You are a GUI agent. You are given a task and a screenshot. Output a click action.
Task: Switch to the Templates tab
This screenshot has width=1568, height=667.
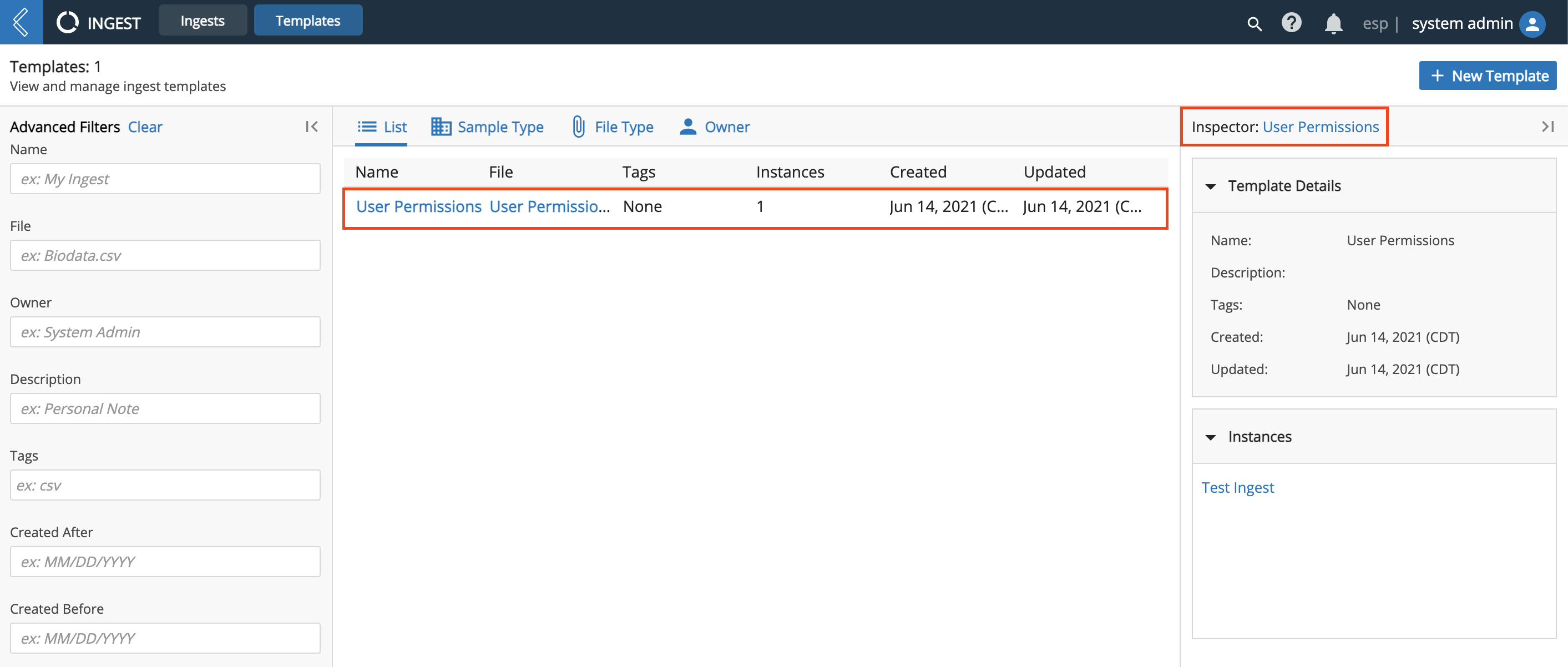click(308, 21)
